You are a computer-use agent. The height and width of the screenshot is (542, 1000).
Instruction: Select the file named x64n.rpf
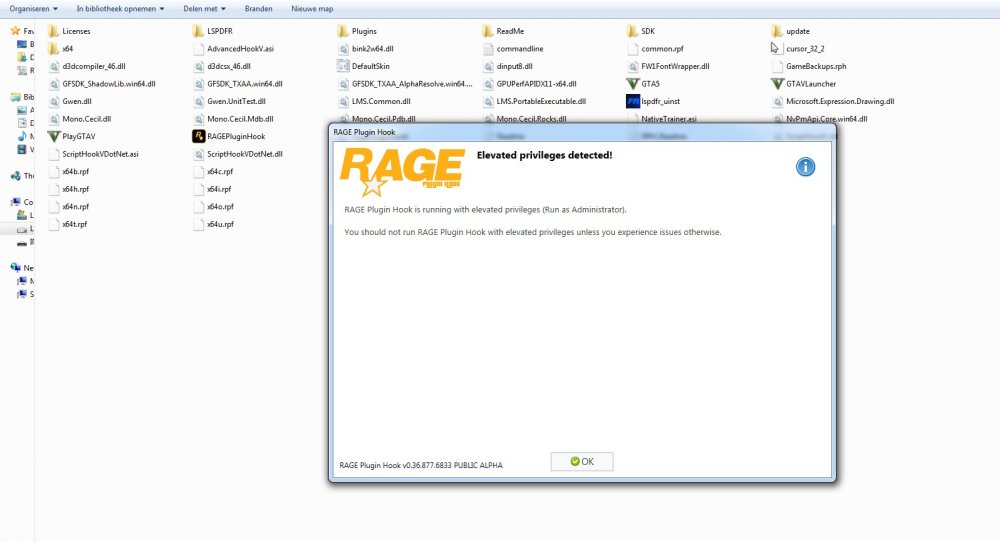[75, 206]
